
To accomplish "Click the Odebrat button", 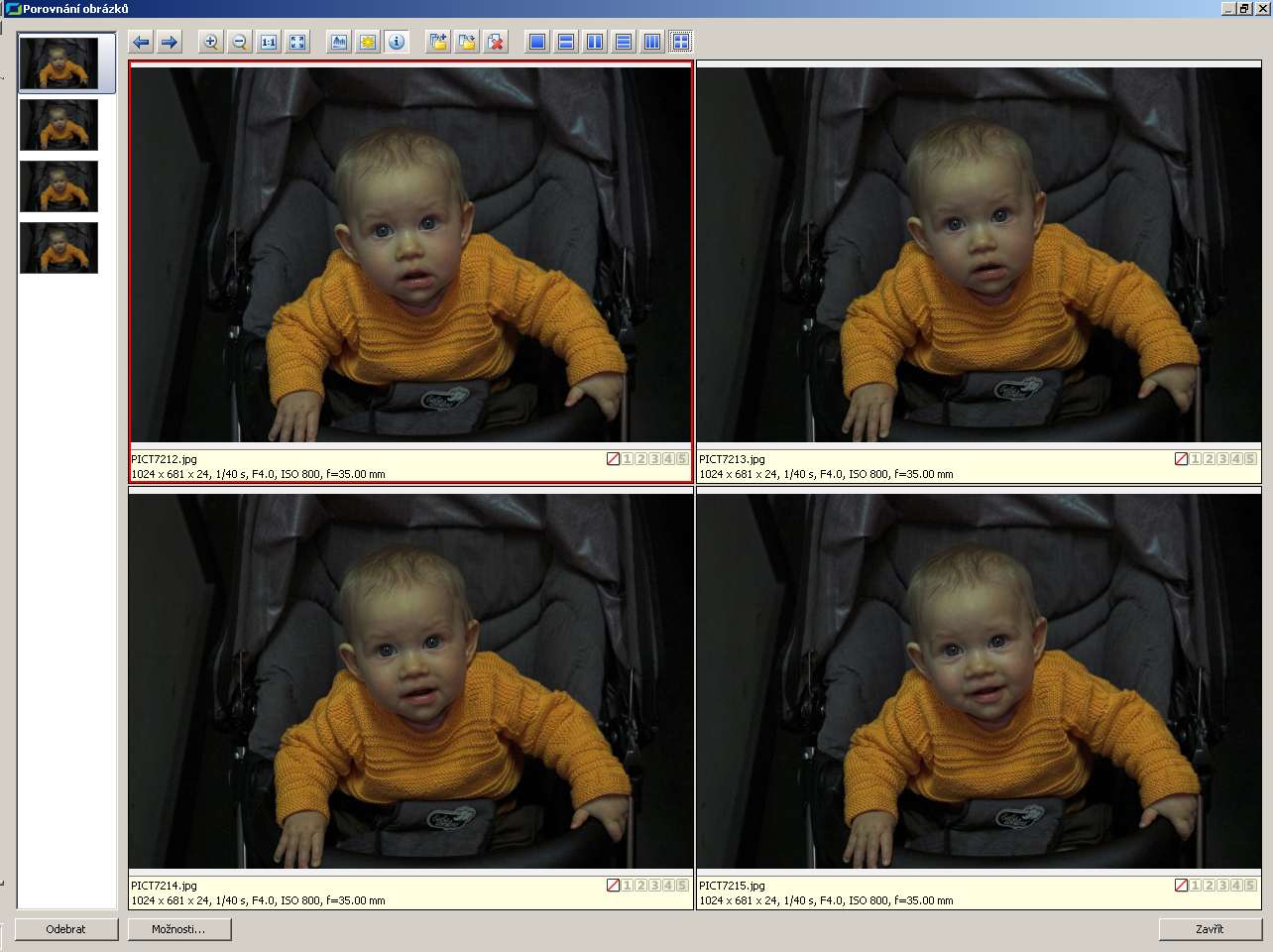I will coord(66,929).
